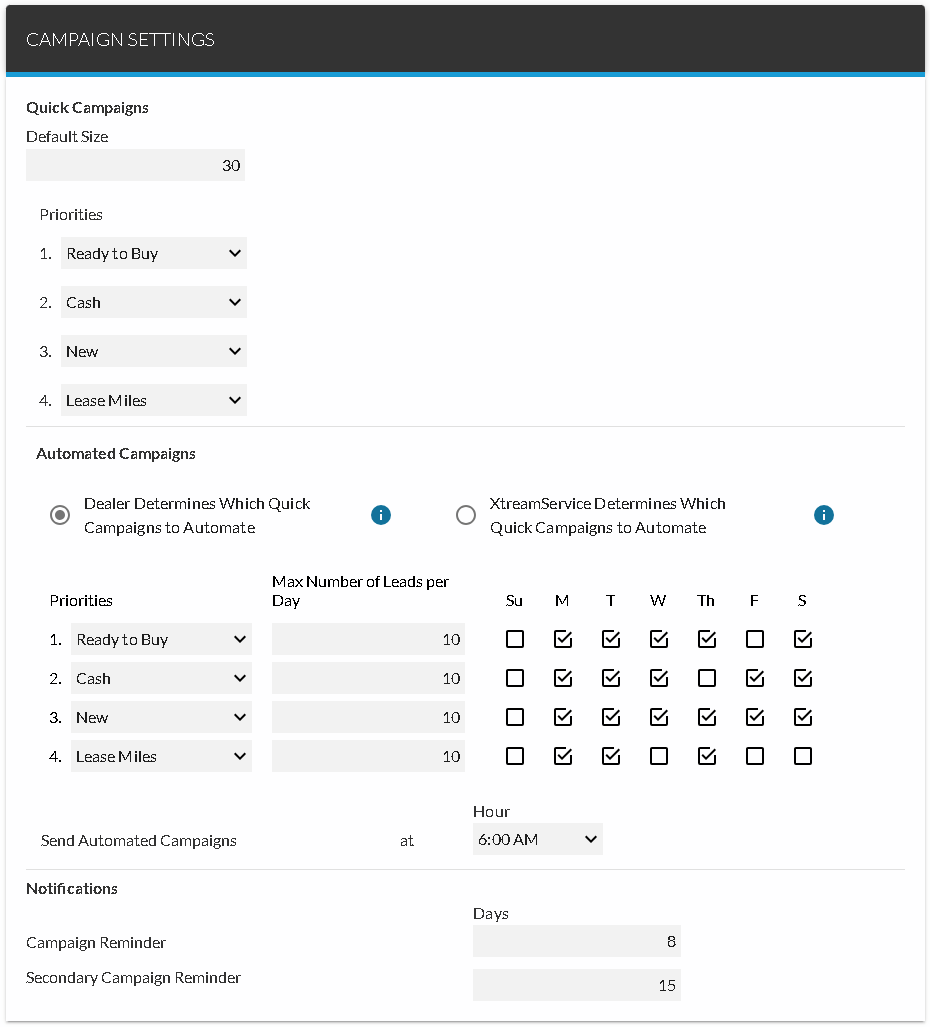This screenshot has height=1027, width=930.
Task: Click info icon beside Dealer Determines option
Action: pyautogui.click(x=381, y=515)
